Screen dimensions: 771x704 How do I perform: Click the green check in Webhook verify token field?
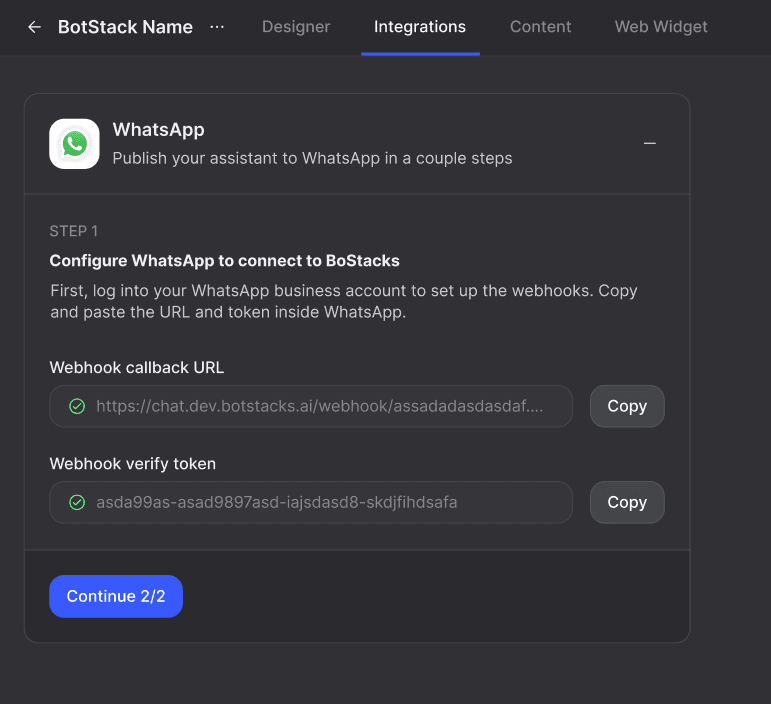(x=77, y=502)
